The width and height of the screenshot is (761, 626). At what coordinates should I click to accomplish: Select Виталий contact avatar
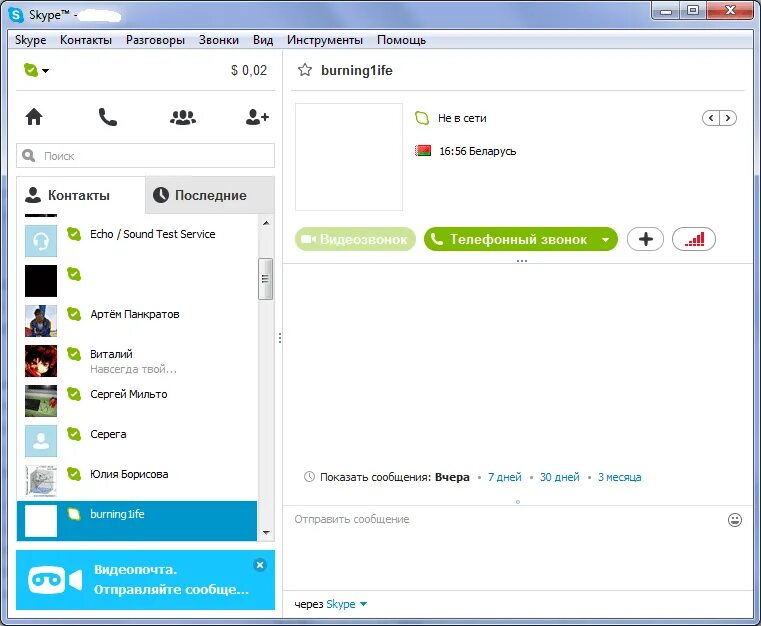coord(41,361)
